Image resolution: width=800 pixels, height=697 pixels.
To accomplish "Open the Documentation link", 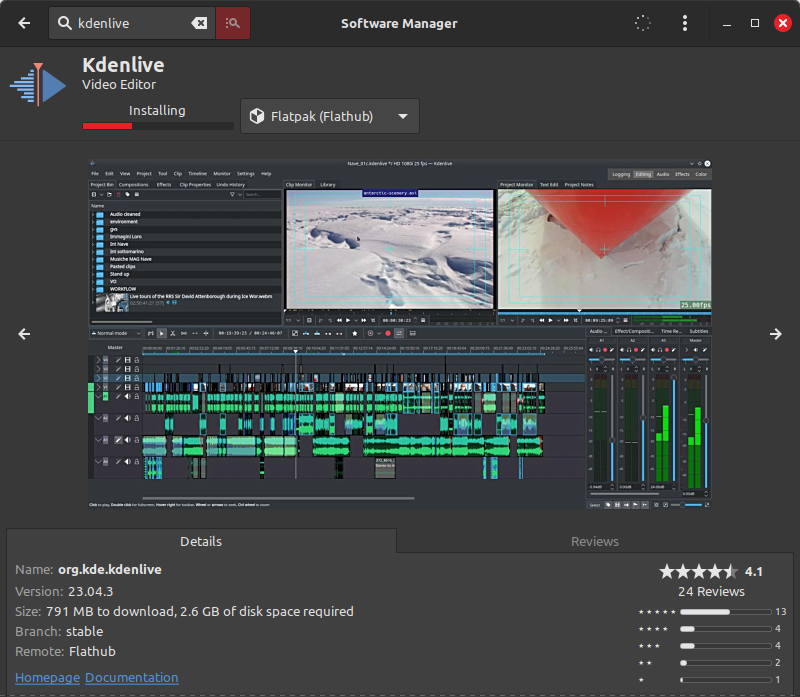I will (x=132, y=678).
